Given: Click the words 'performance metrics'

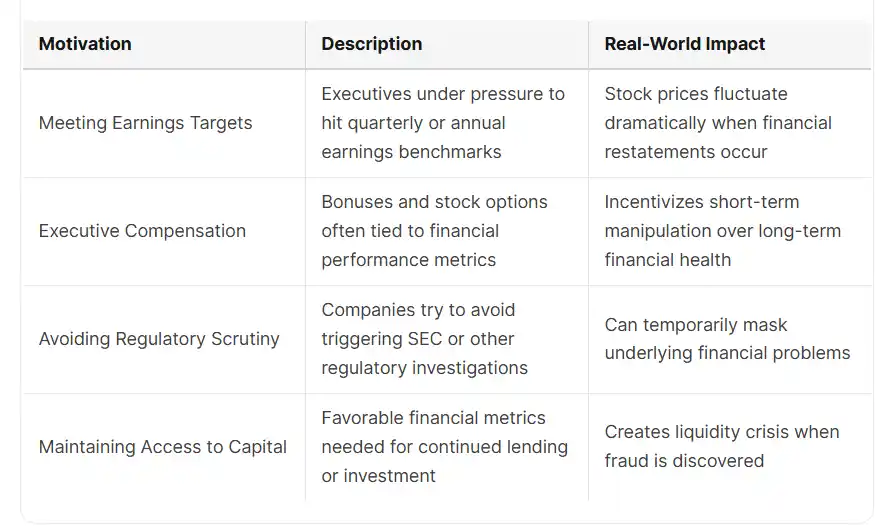Looking at the screenshot, I should coord(408,260).
